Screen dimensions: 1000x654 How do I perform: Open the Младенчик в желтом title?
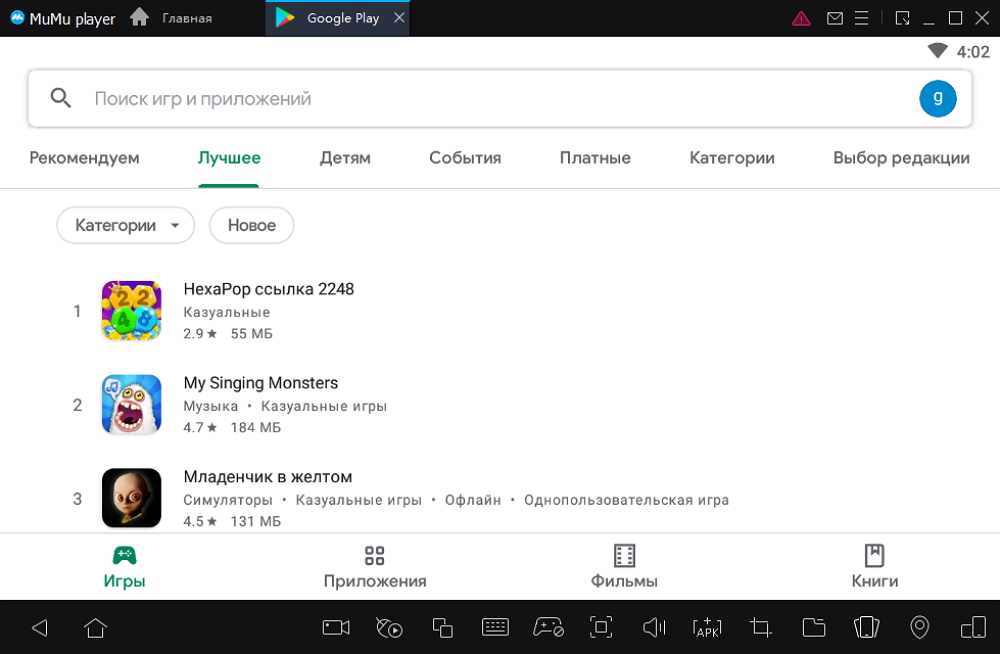268,477
